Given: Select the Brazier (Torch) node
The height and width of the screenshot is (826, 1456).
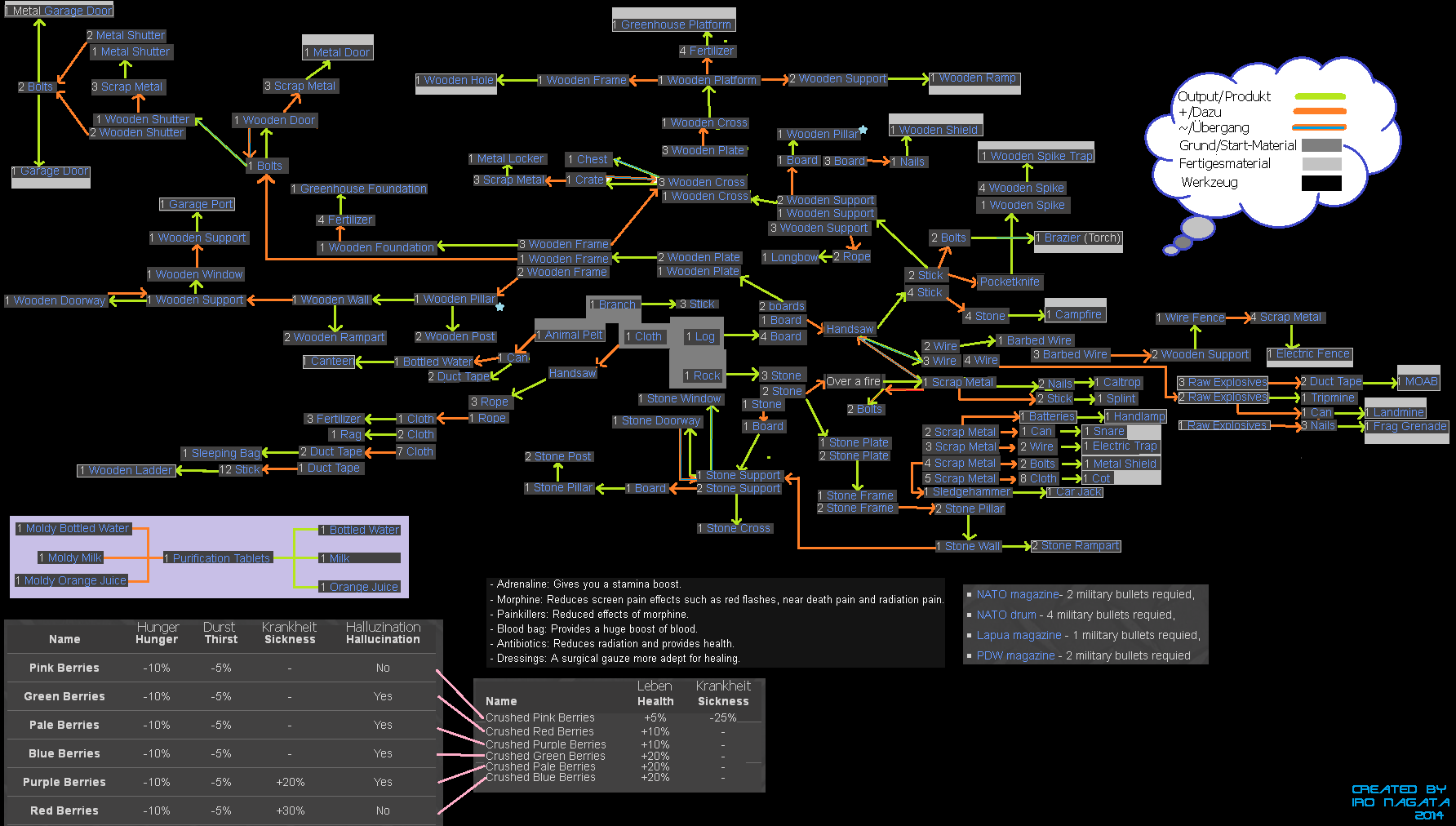Looking at the screenshot, I should point(1079,238).
